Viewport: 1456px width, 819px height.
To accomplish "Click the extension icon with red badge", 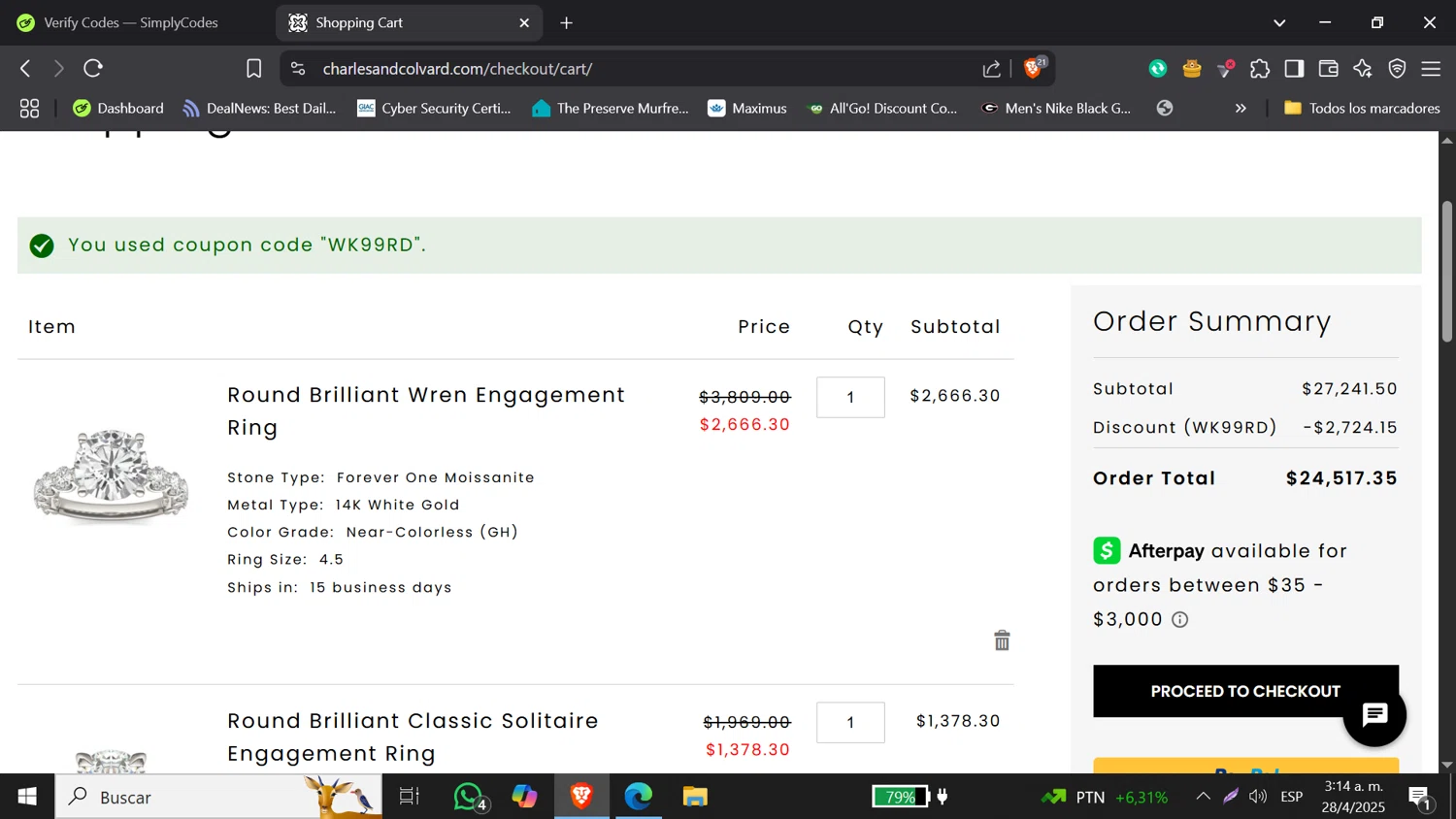I will point(1226,69).
